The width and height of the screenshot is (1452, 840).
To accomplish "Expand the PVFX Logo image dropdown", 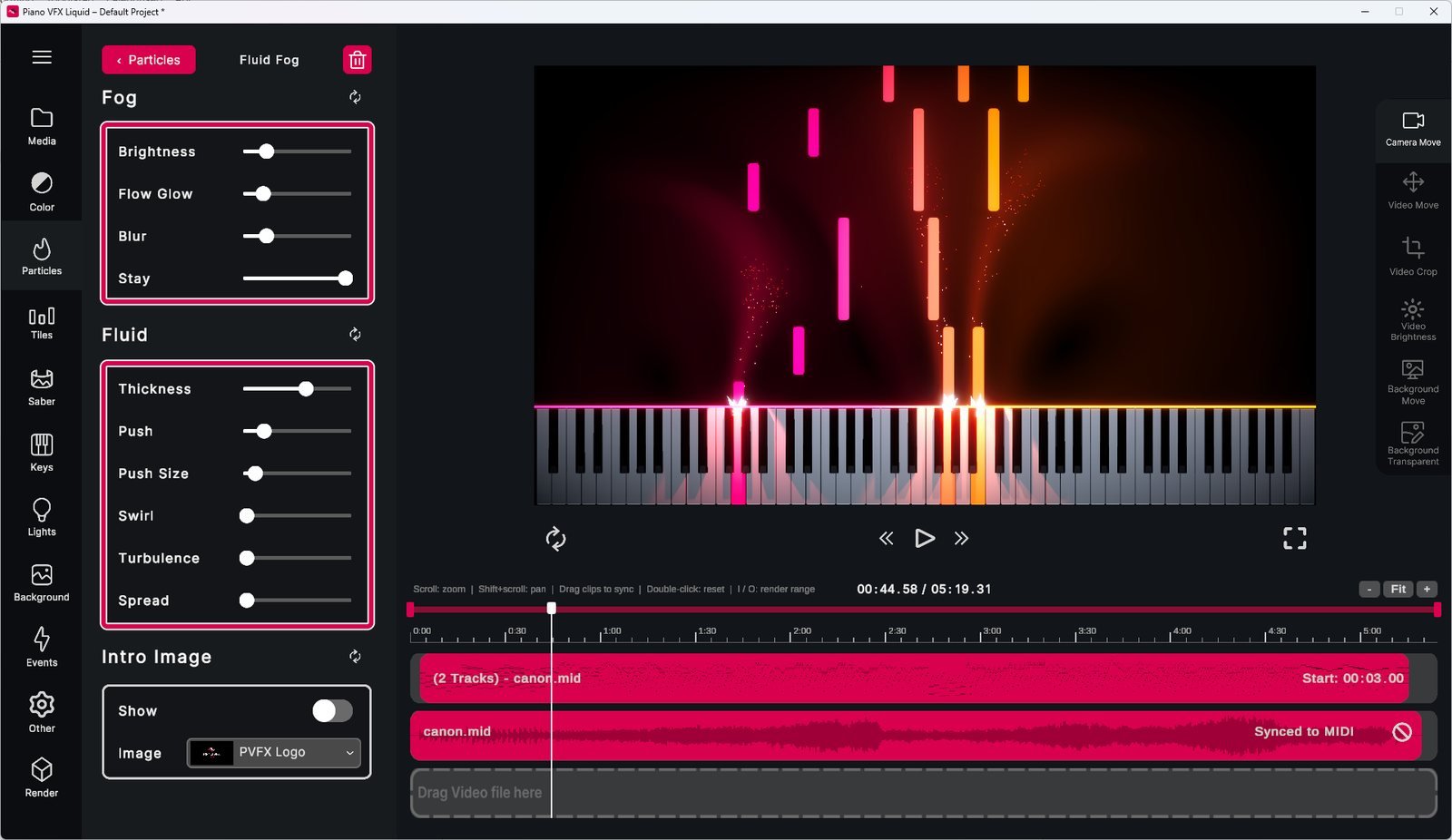I will click(x=274, y=752).
